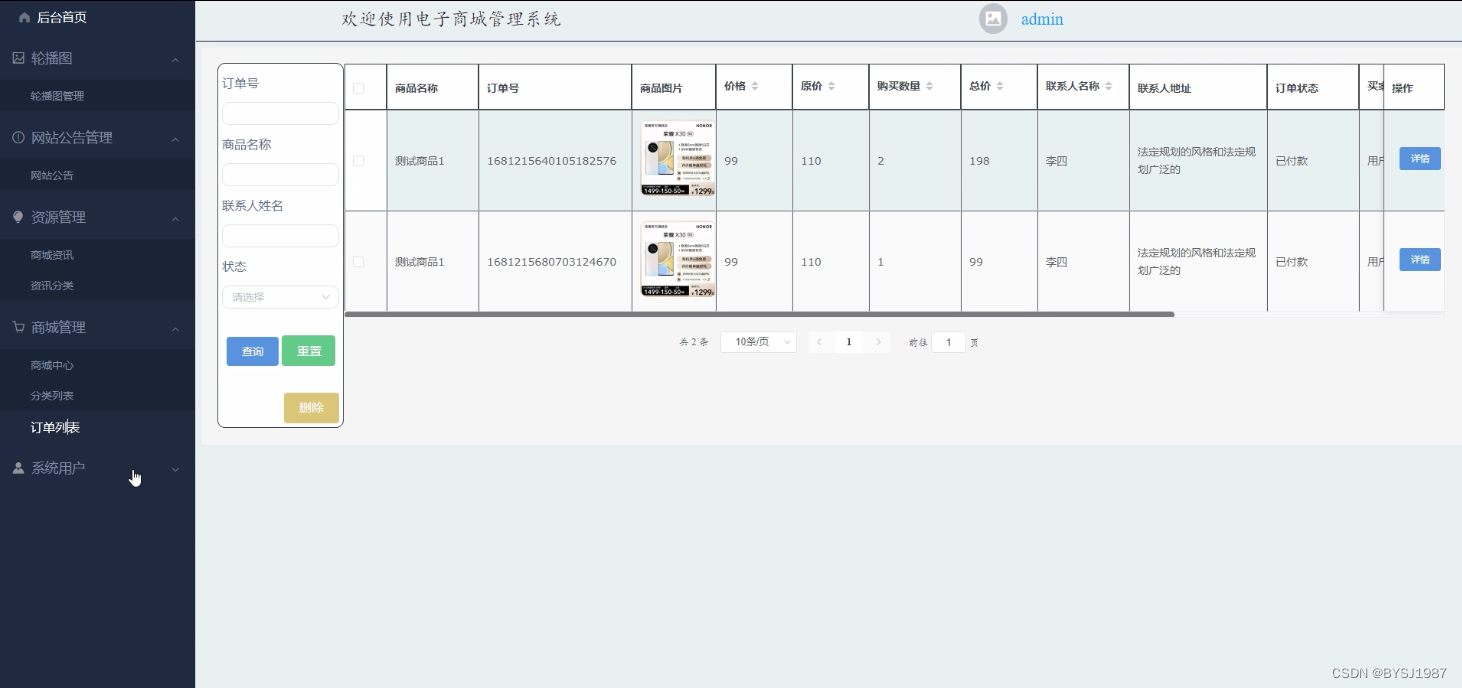Open 详情 for order ending 124670
1462x688 pixels.
pos(1420,259)
